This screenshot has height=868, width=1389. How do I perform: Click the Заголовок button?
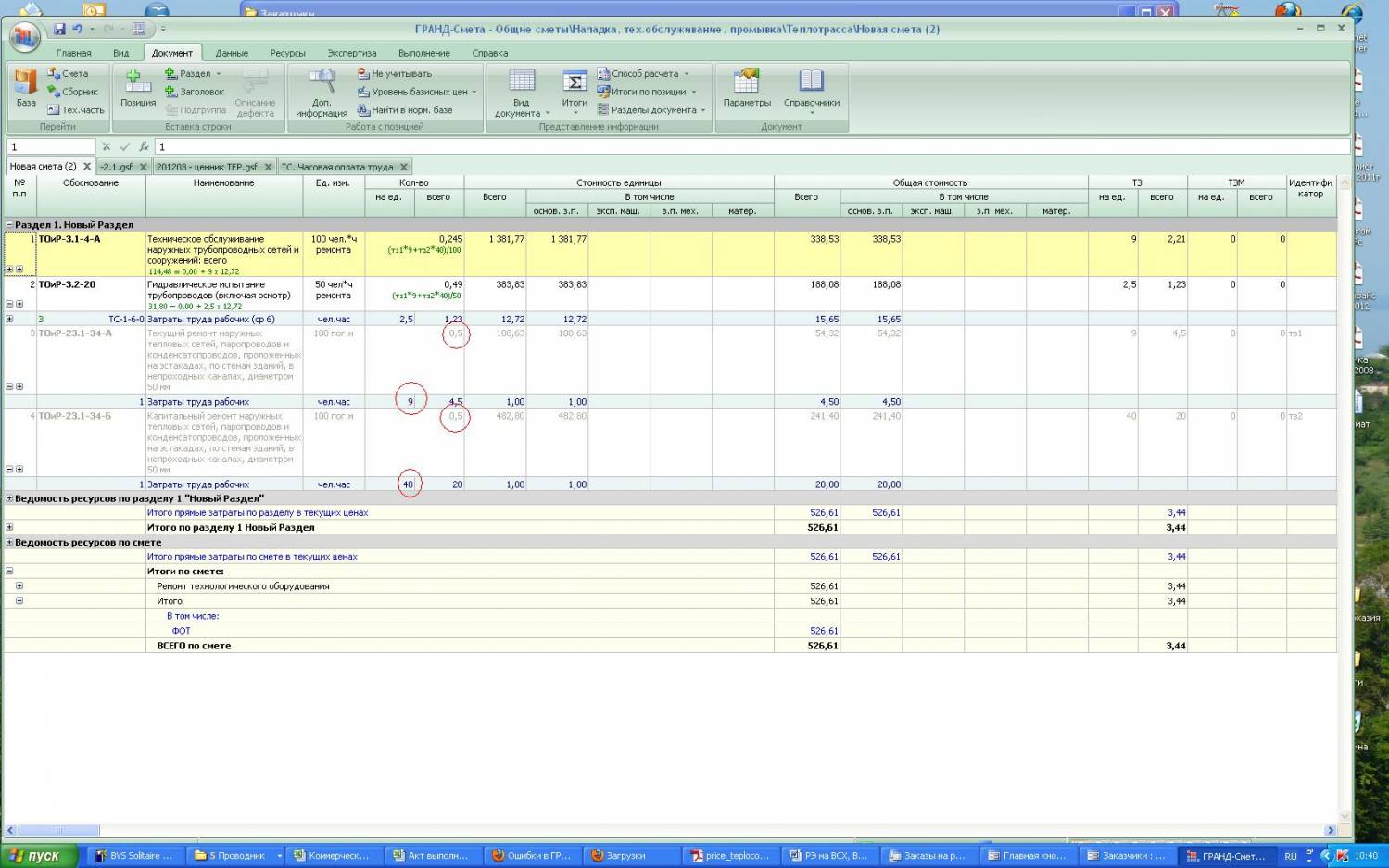[200, 92]
